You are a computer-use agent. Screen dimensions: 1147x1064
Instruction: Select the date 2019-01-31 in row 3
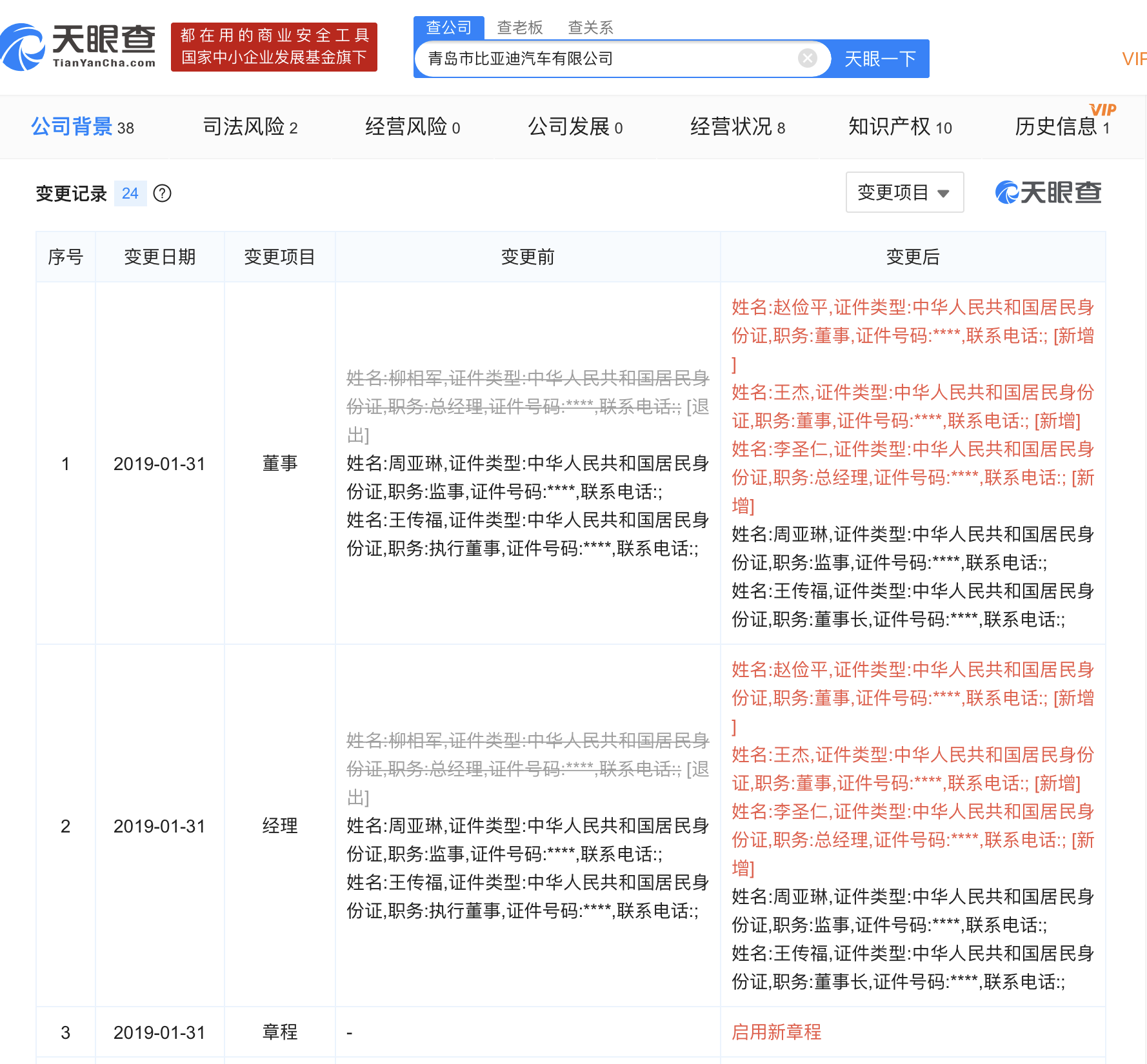coord(159,1032)
